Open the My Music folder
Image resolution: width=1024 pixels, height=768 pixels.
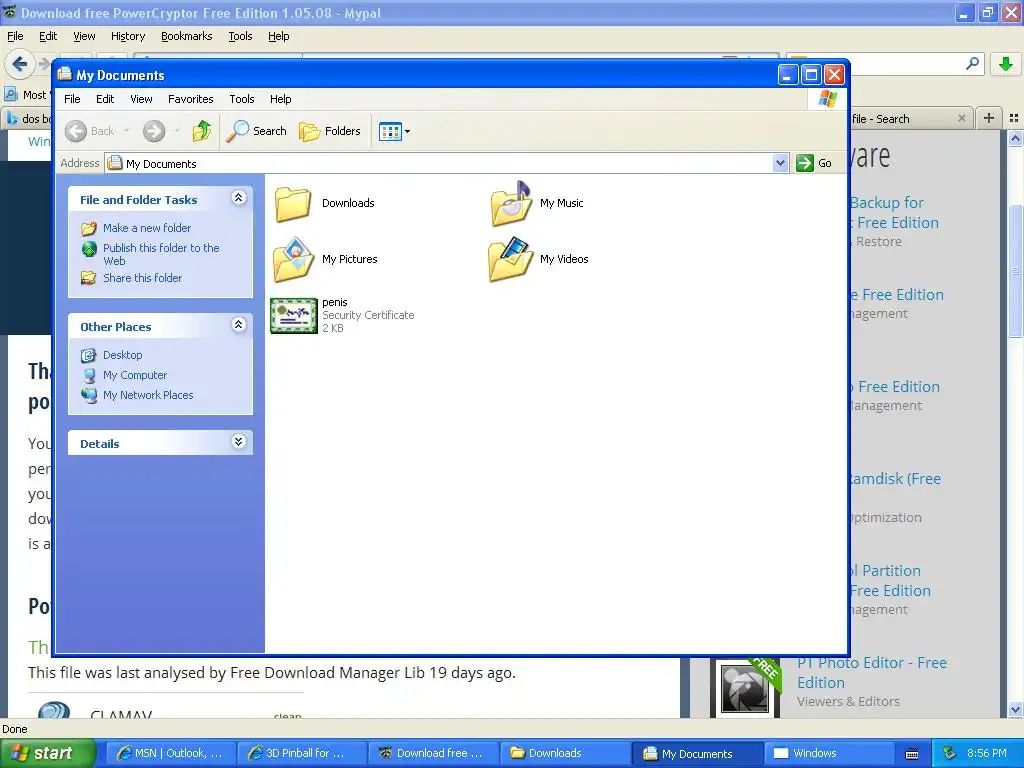(511, 204)
